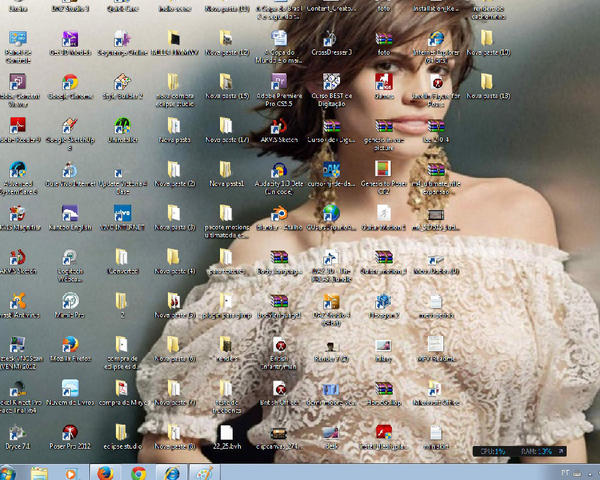The height and width of the screenshot is (480, 600).
Task: Open the folder named Nova pasta (15)
Action: click(227, 87)
